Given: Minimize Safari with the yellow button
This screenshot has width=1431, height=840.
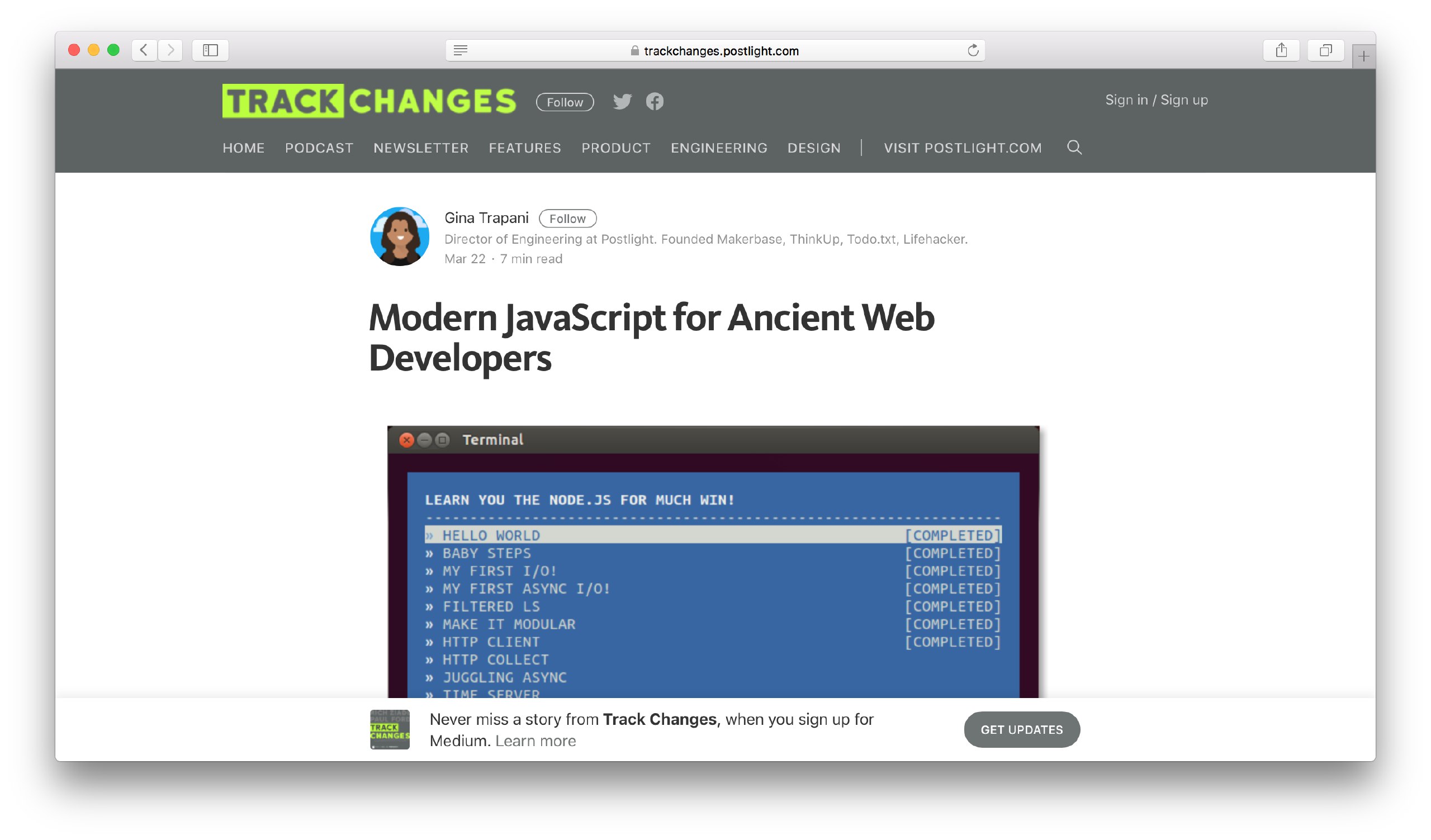Looking at the screenshot, I should tap(94, 50).
